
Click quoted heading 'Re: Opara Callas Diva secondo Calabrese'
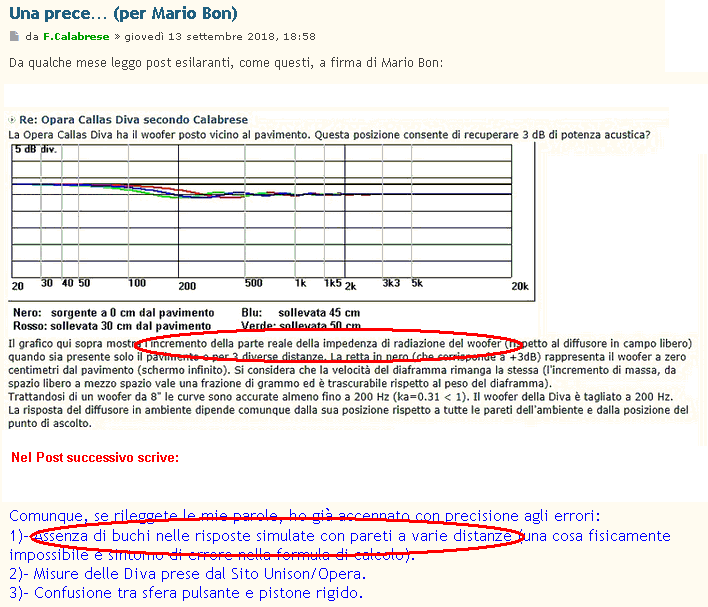click(x=134, y=120)
